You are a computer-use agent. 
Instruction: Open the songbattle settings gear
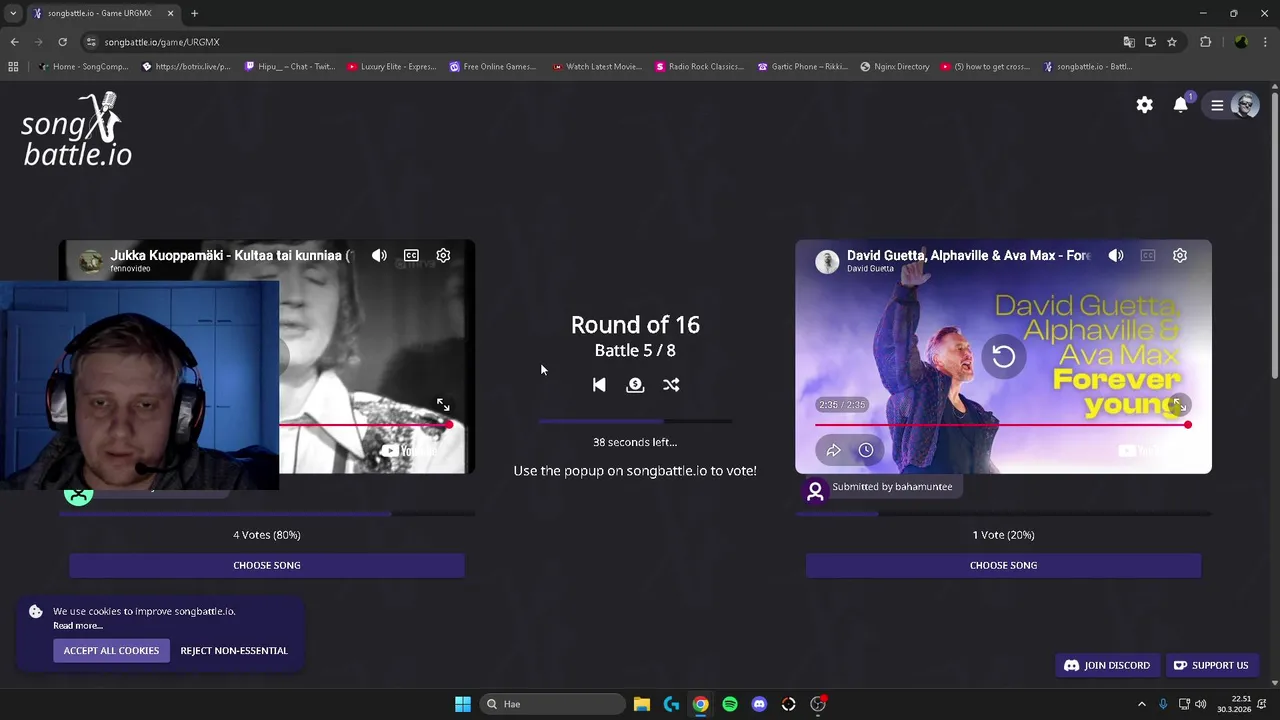(1144, 105)
